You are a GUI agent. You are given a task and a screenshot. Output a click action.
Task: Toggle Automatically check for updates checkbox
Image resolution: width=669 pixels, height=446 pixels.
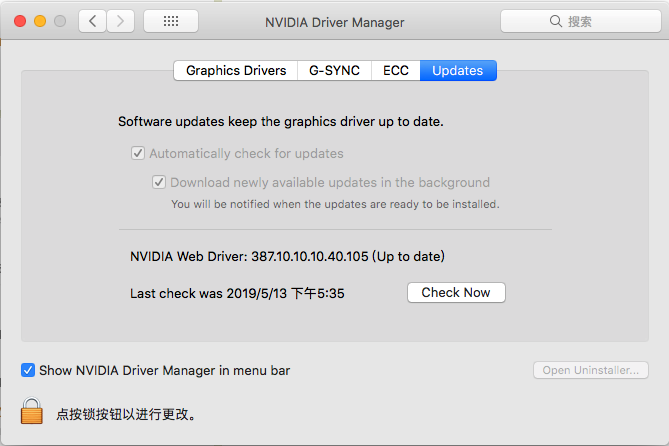(x=138, y=153)
